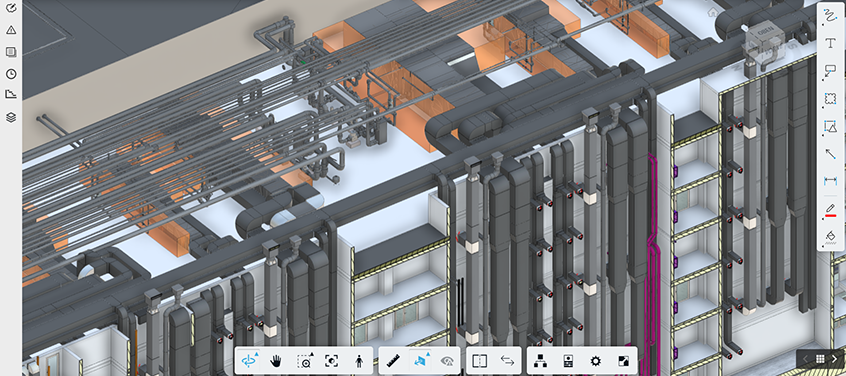
Task: Select the Orbit navigation tool
Action: click(249, 361)
